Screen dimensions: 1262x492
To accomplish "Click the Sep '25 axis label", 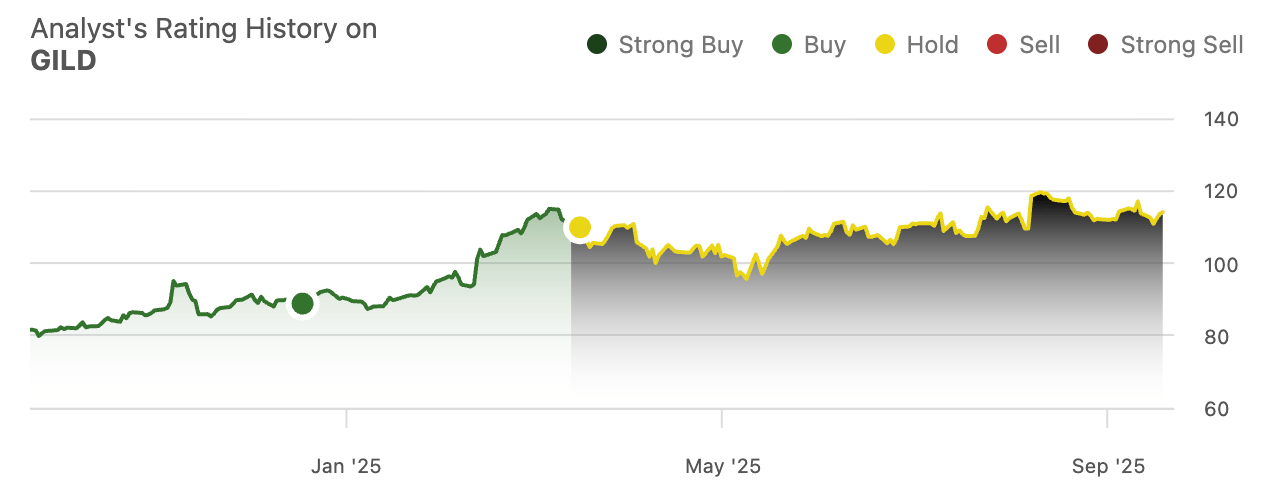I will 1108,466.
